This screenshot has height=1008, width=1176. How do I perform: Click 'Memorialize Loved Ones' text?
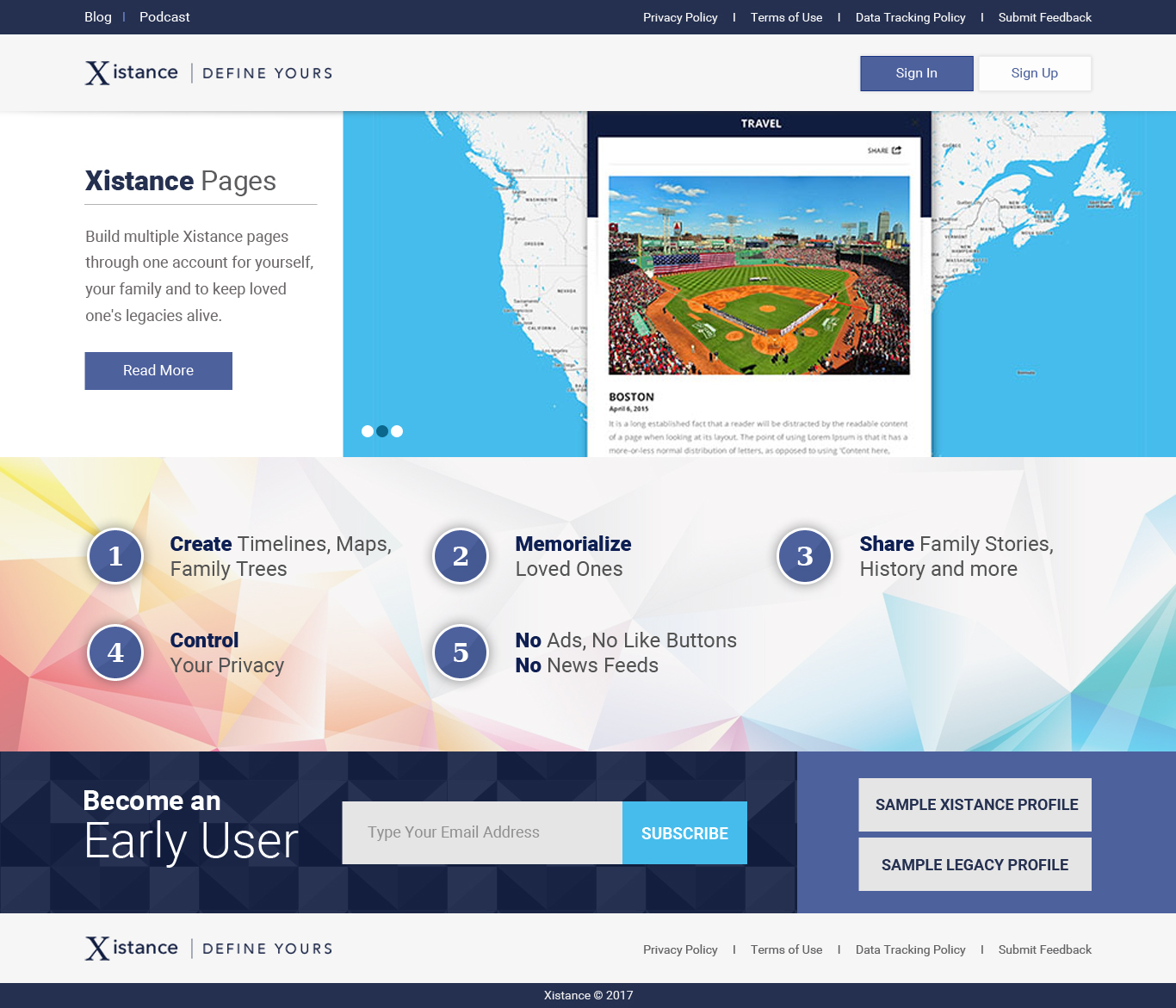point(573,556)
